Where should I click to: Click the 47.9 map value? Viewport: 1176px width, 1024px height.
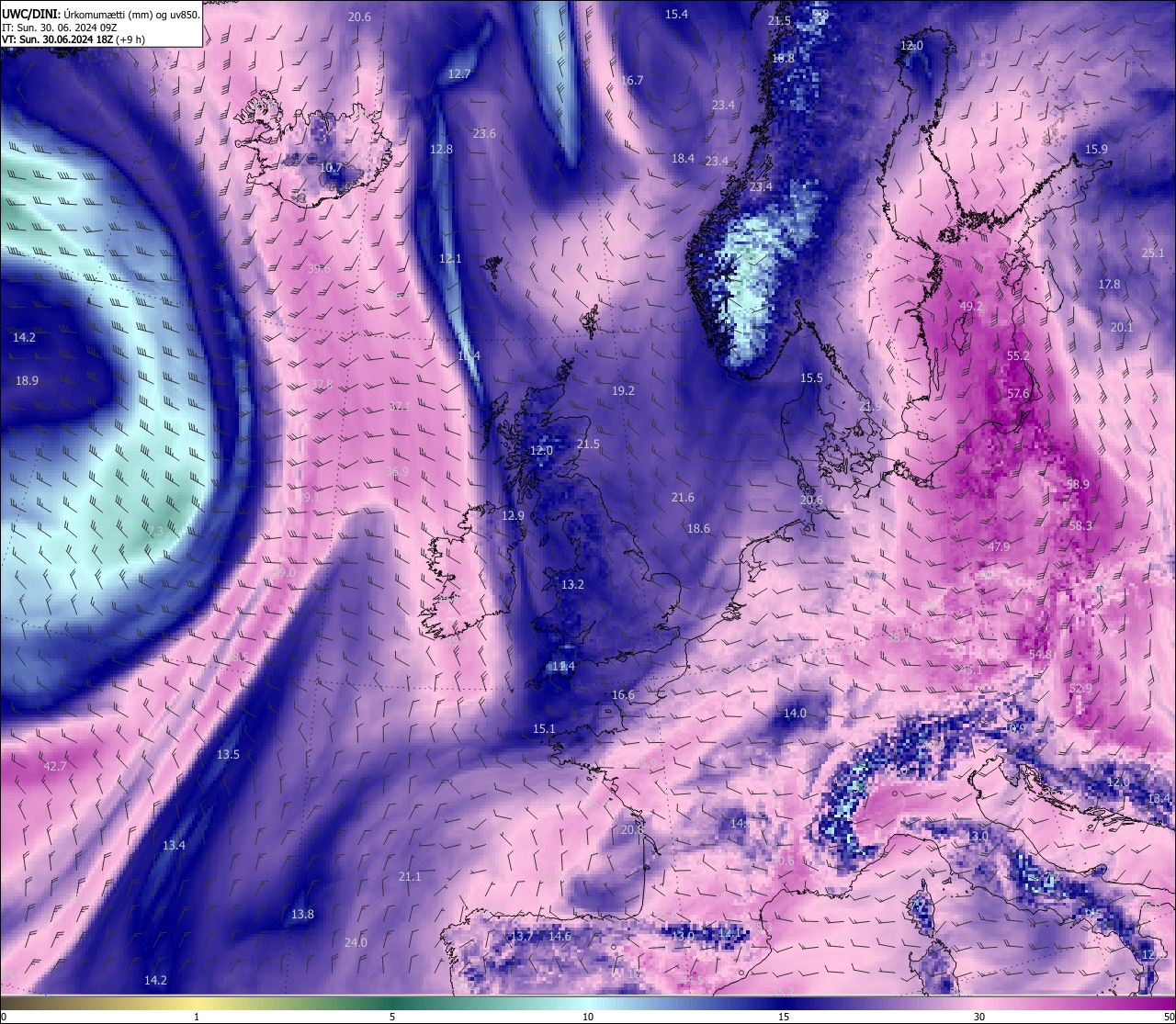pos(999,546)
